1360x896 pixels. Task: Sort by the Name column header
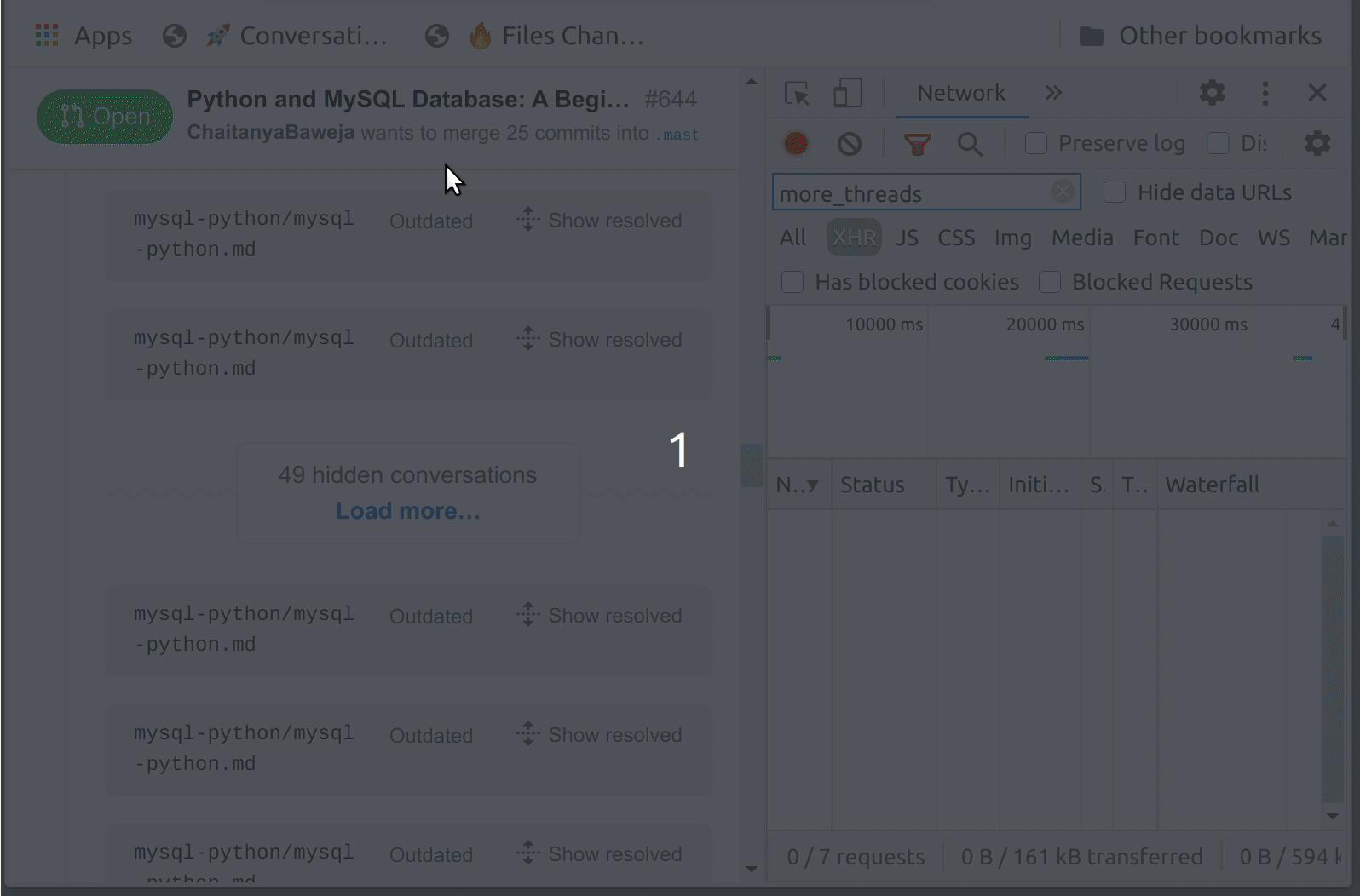pos(799,485)
